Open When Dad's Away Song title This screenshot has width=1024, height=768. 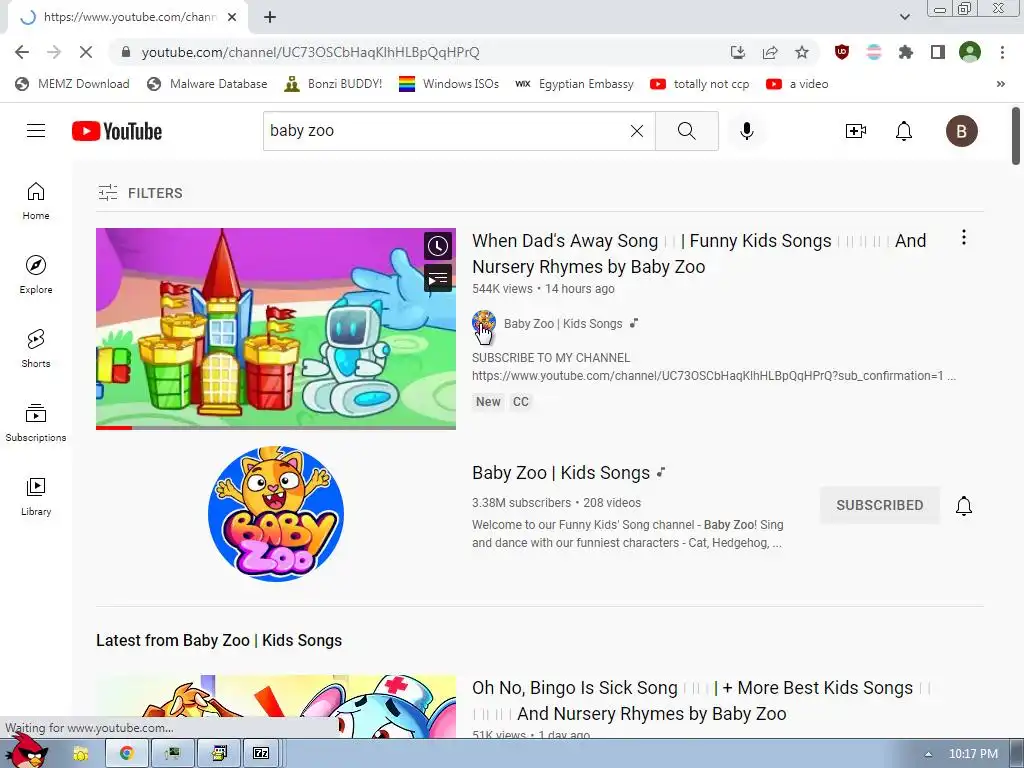click(699, 253)
